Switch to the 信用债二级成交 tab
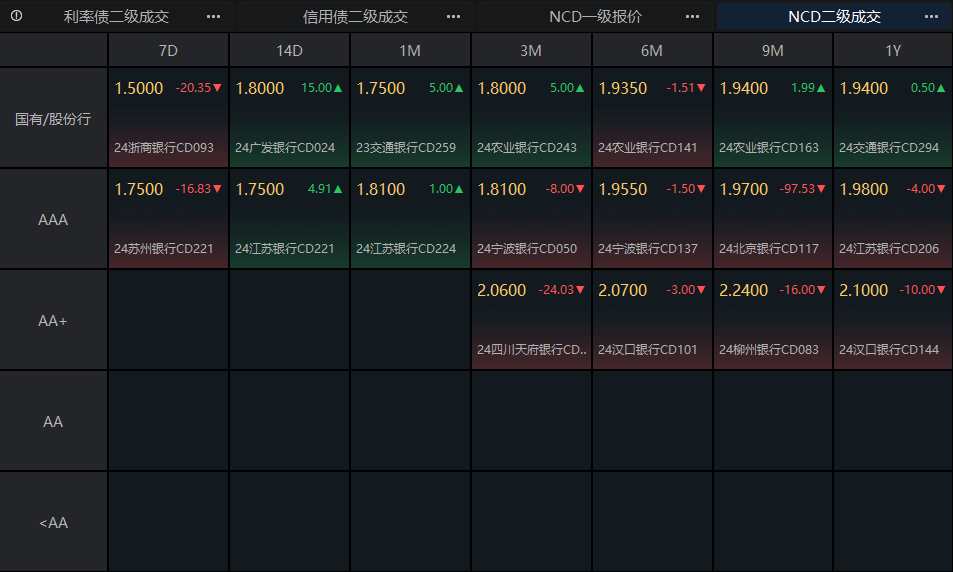 coord(356,16)
